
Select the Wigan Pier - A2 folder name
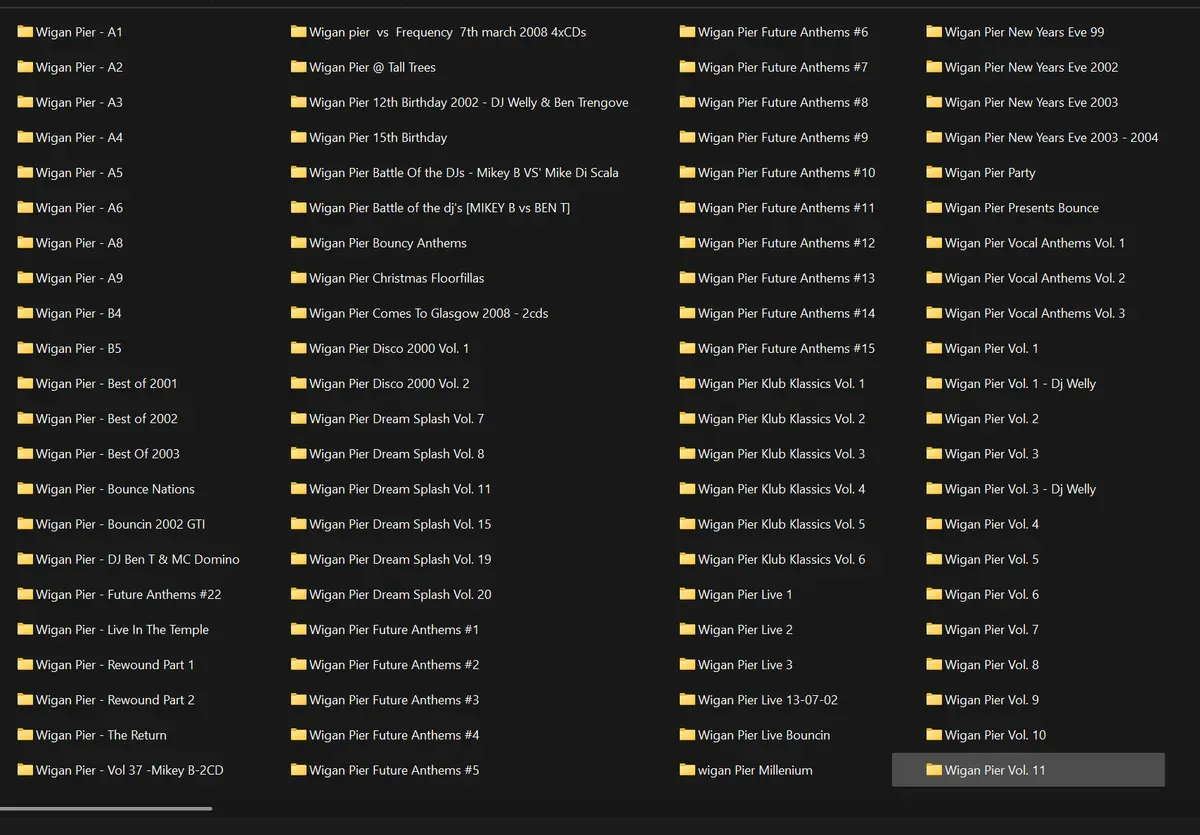pos(79,67)
